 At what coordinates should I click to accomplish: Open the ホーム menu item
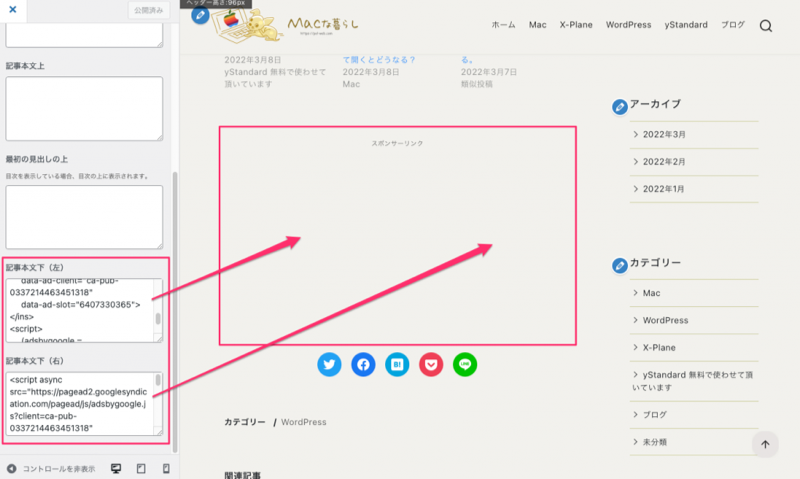(x=503, y=25)
